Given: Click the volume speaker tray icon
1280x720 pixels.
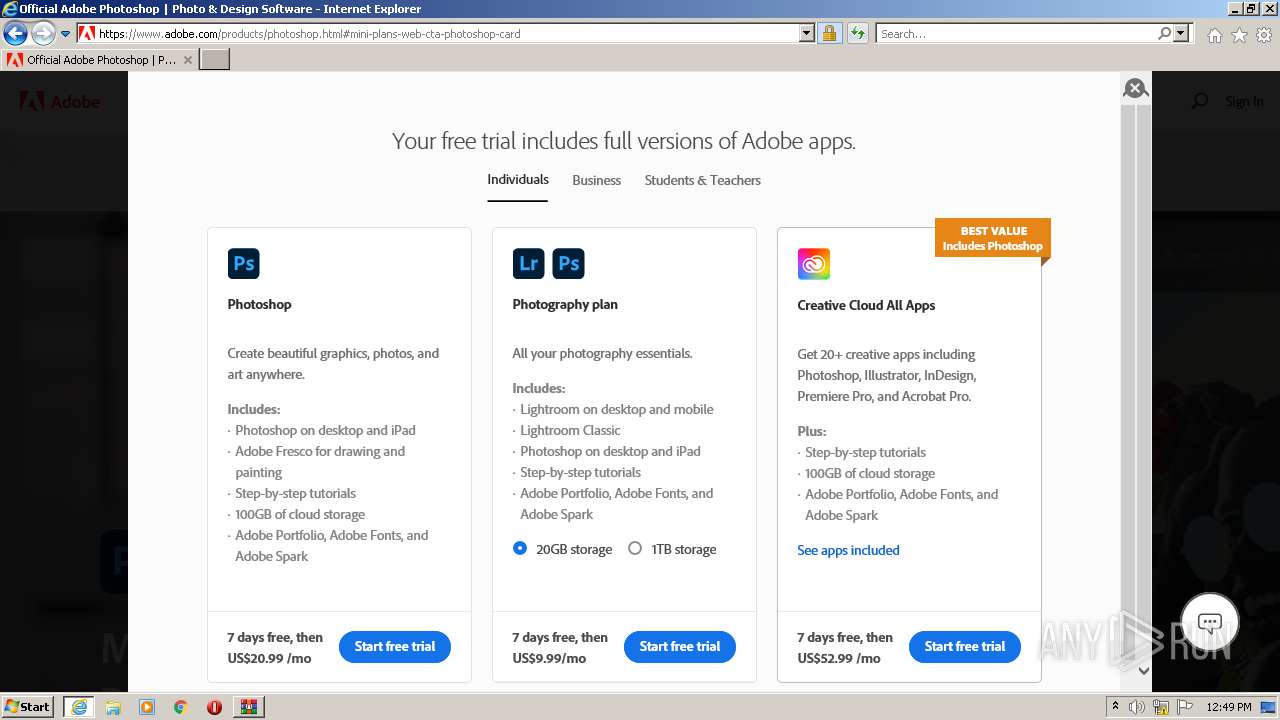Looking at the screenshot, I should coord(1137,707).
